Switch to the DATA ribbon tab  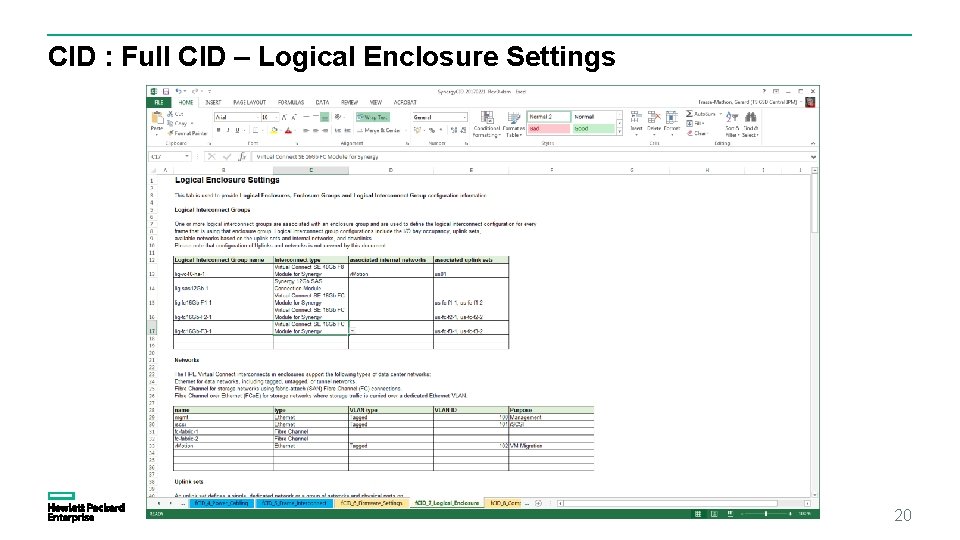pyautogui.click(x=322, y=102)
